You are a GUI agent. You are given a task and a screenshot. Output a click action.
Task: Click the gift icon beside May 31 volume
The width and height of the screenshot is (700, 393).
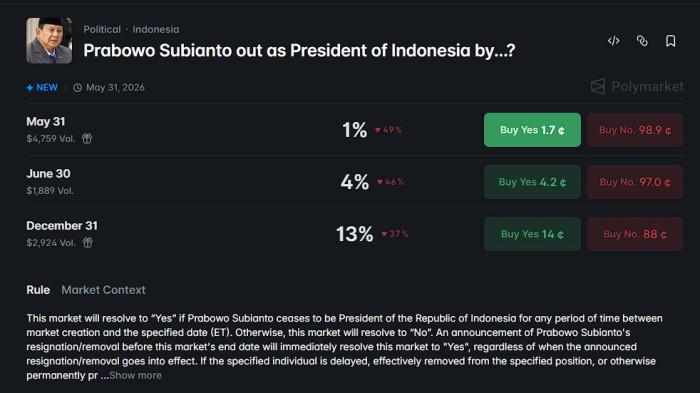(87, 138)
